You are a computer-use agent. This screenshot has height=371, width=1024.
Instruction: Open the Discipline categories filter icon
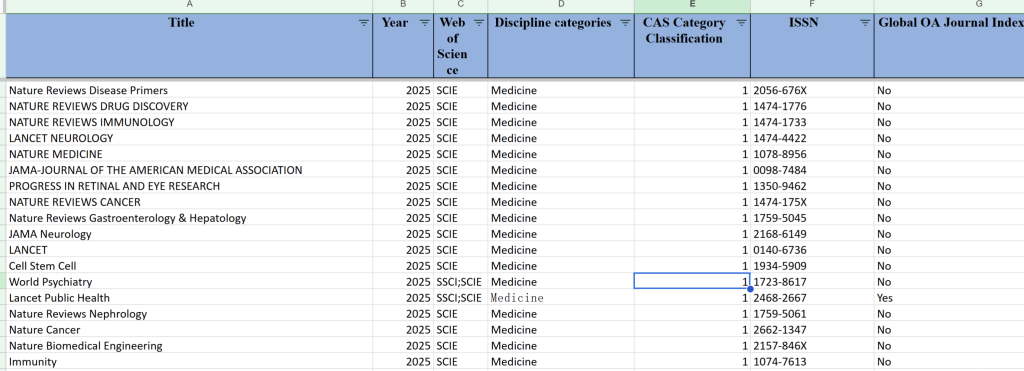(x=625, y=23)
